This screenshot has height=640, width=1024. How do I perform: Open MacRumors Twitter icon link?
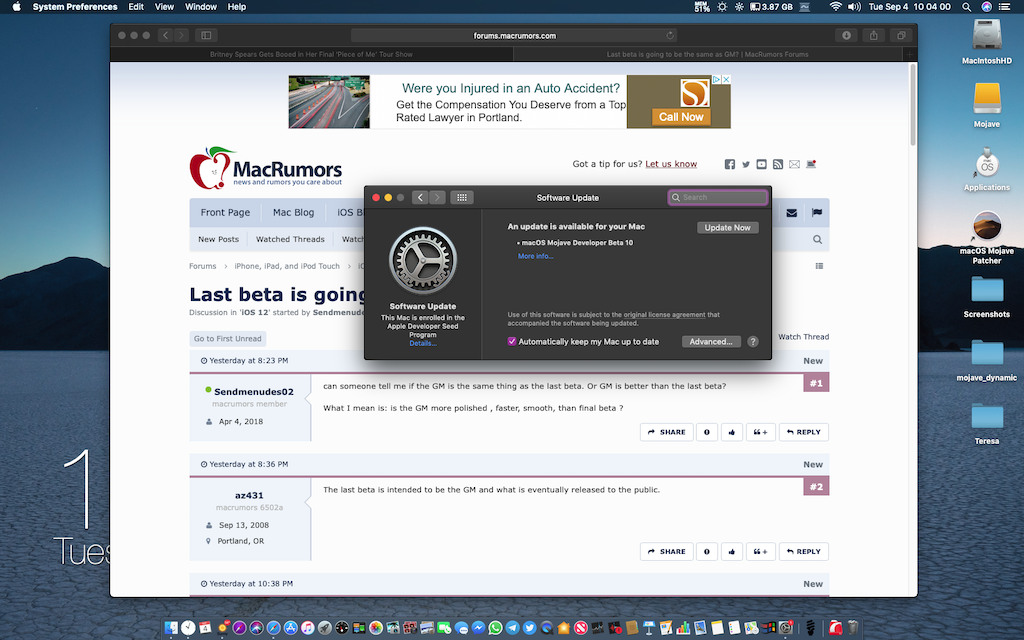tap(746, 164)
